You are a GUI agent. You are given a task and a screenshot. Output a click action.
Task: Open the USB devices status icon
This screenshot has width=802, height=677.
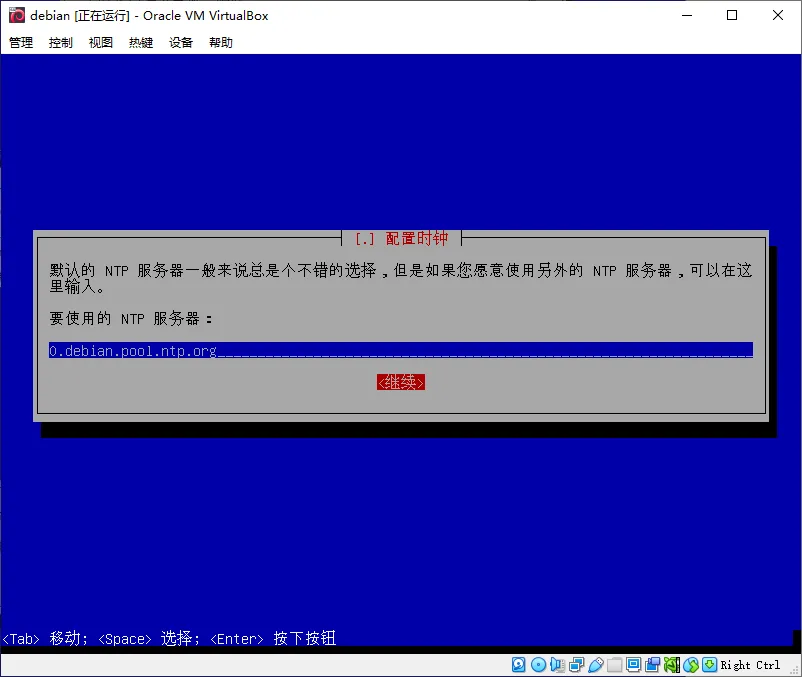(596, 665)
